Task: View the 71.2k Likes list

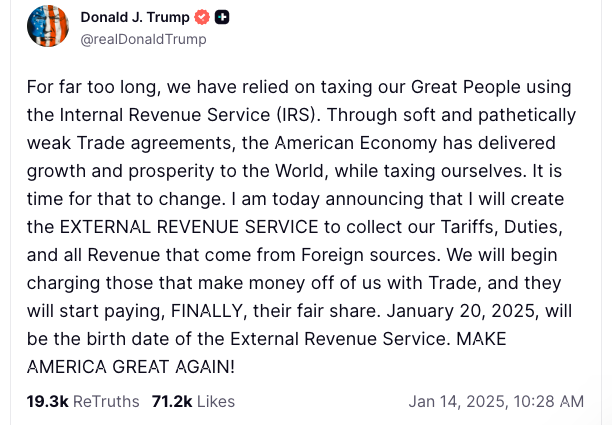Action: pos(193,401)
